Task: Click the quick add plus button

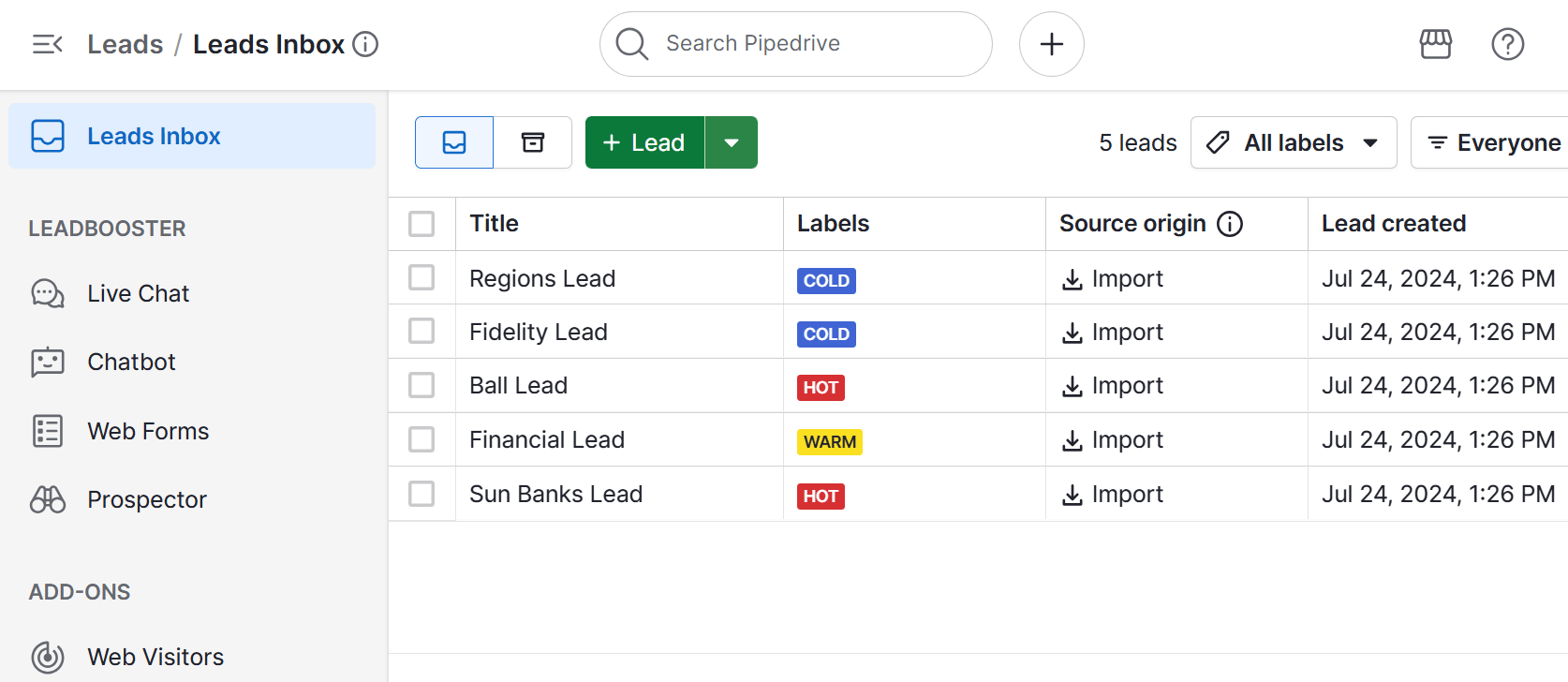Action: [1051, 44]
